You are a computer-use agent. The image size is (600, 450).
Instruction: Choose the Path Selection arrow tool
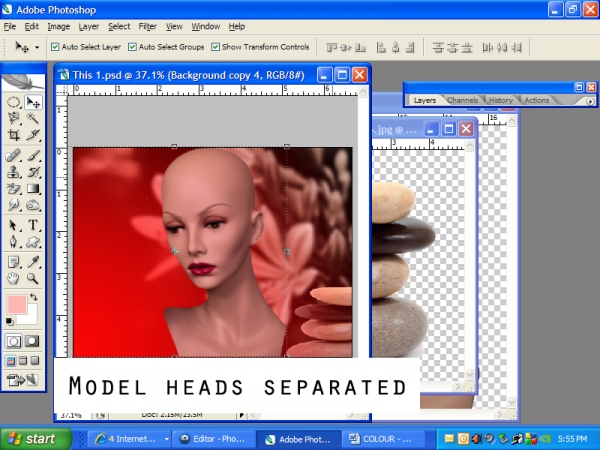(x=14, y=225)
